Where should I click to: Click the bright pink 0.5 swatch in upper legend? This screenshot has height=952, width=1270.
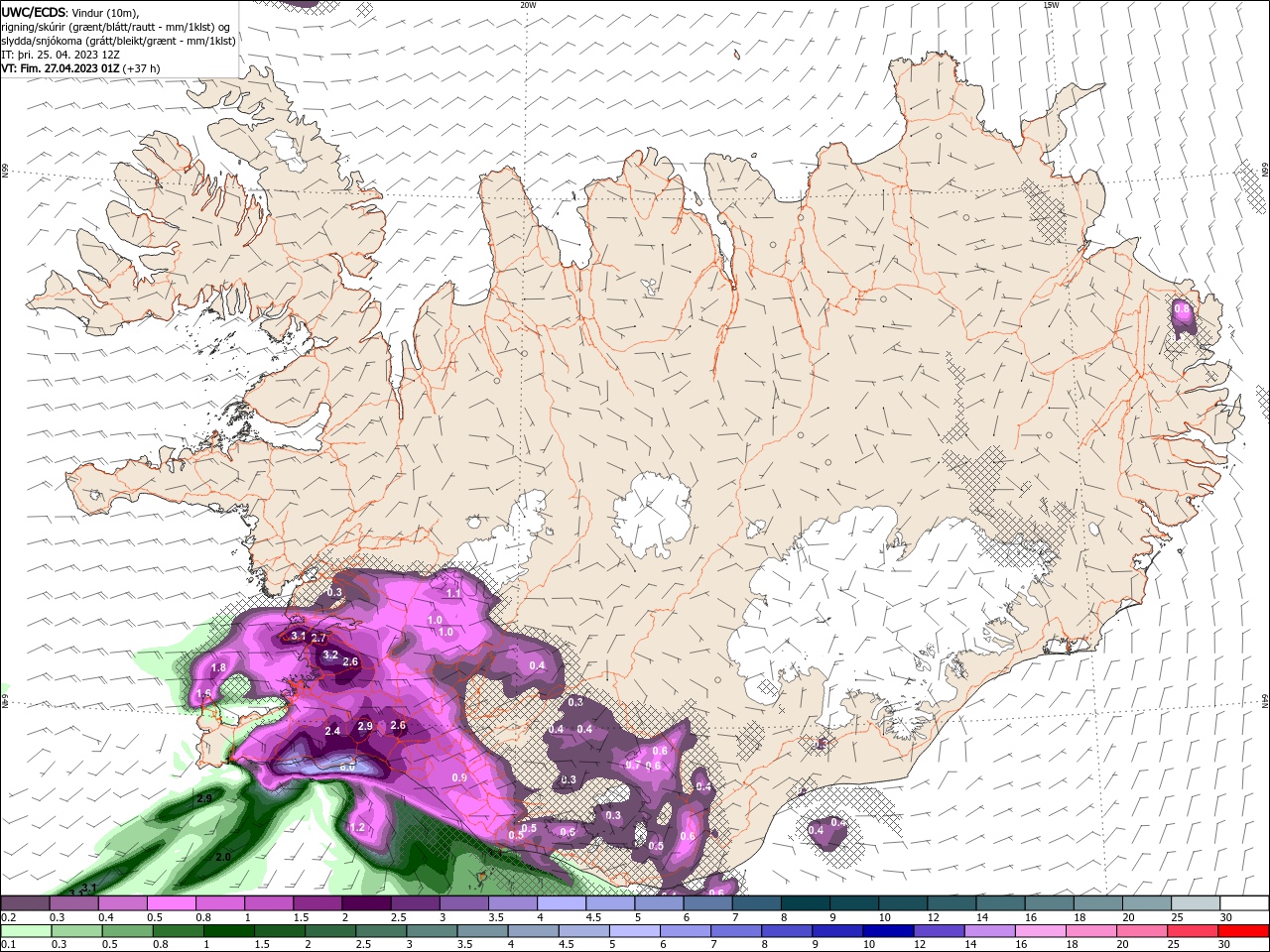[171, 903]
